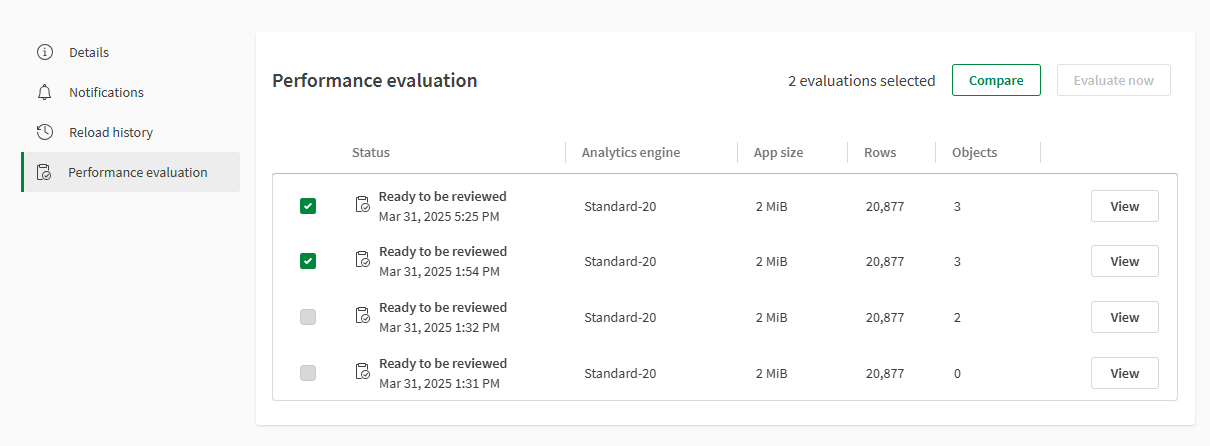Click the App size column header
The height and width of the screenshot is (446, 1210).
tap(779, 153)
